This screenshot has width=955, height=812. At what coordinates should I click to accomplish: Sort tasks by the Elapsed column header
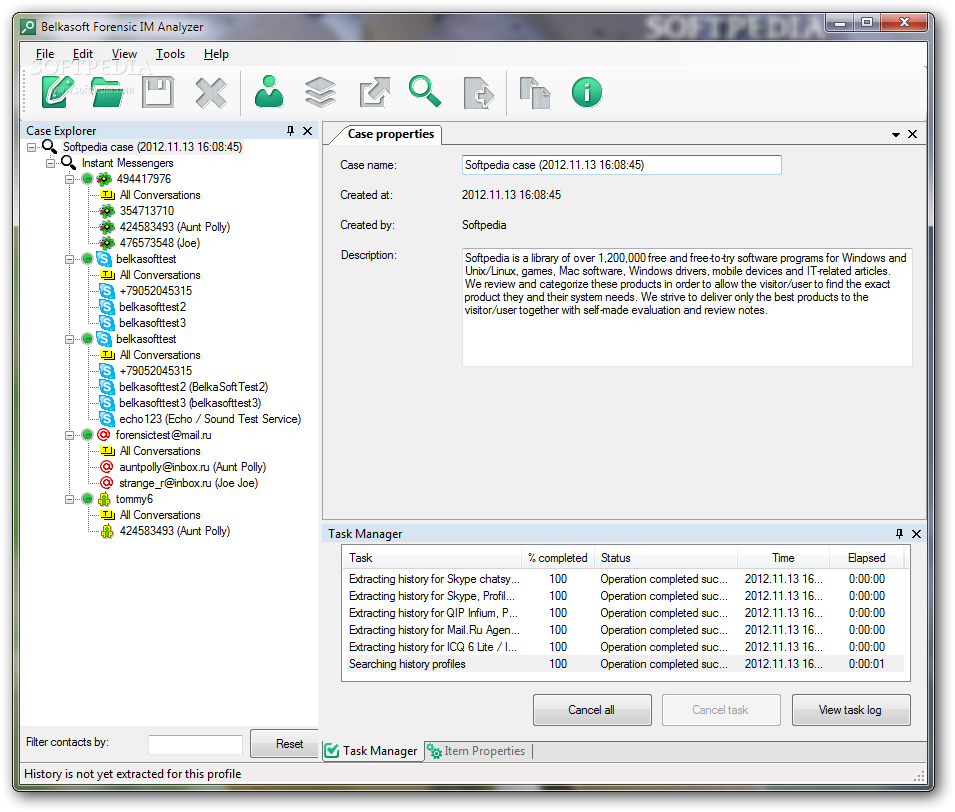coord(867,558)
